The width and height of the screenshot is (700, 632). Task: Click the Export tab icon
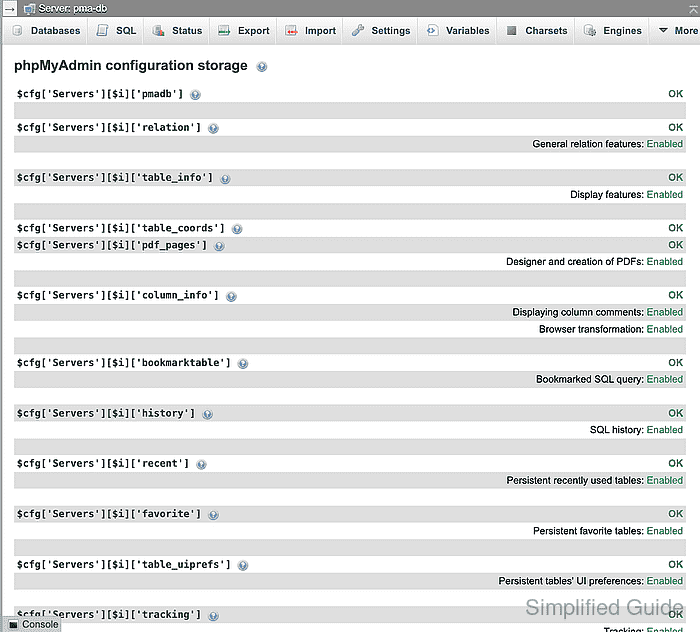pos(224,30)
